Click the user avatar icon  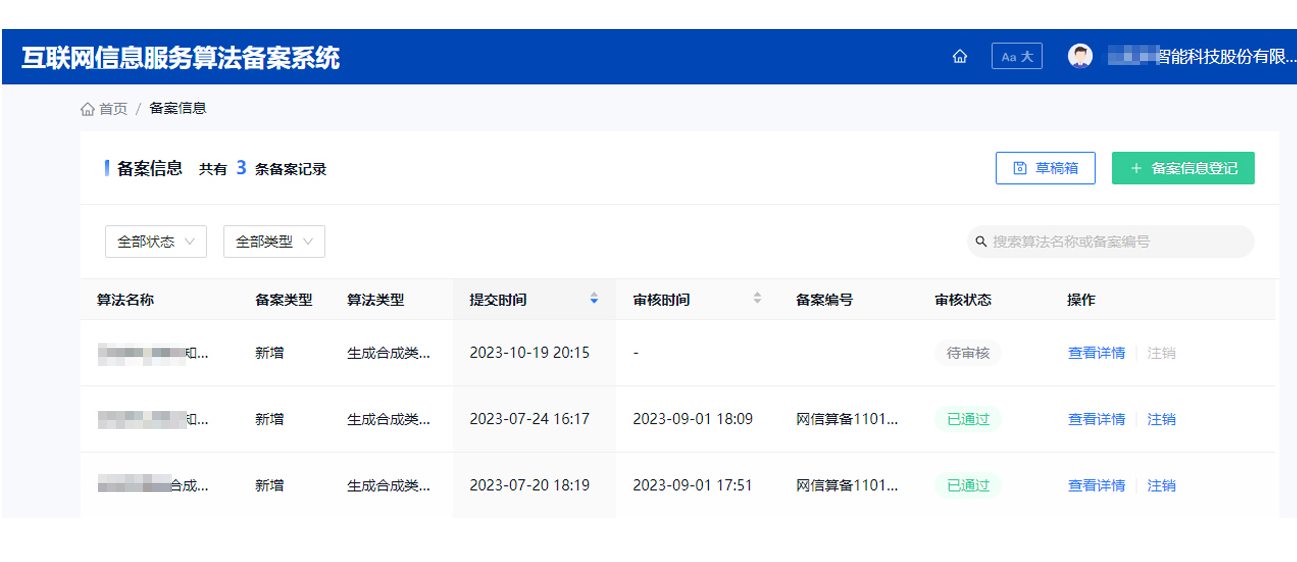pos(1080,56)
